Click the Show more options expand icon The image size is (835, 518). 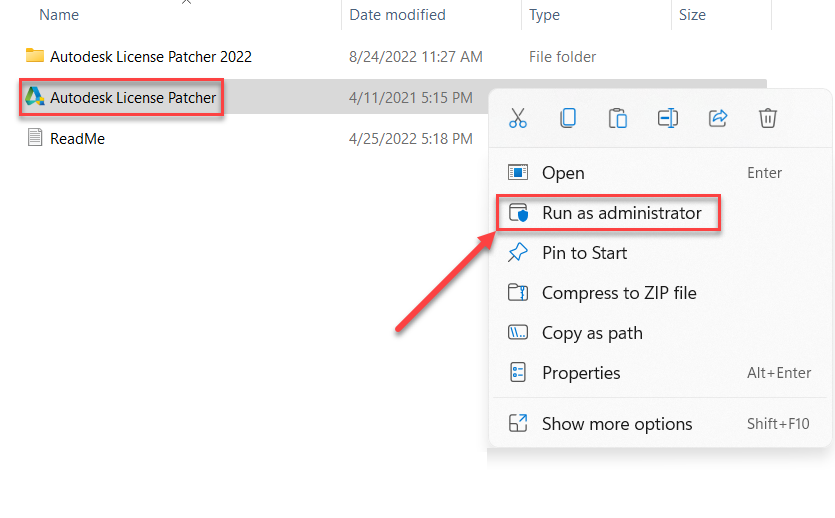tap(518, 423)
